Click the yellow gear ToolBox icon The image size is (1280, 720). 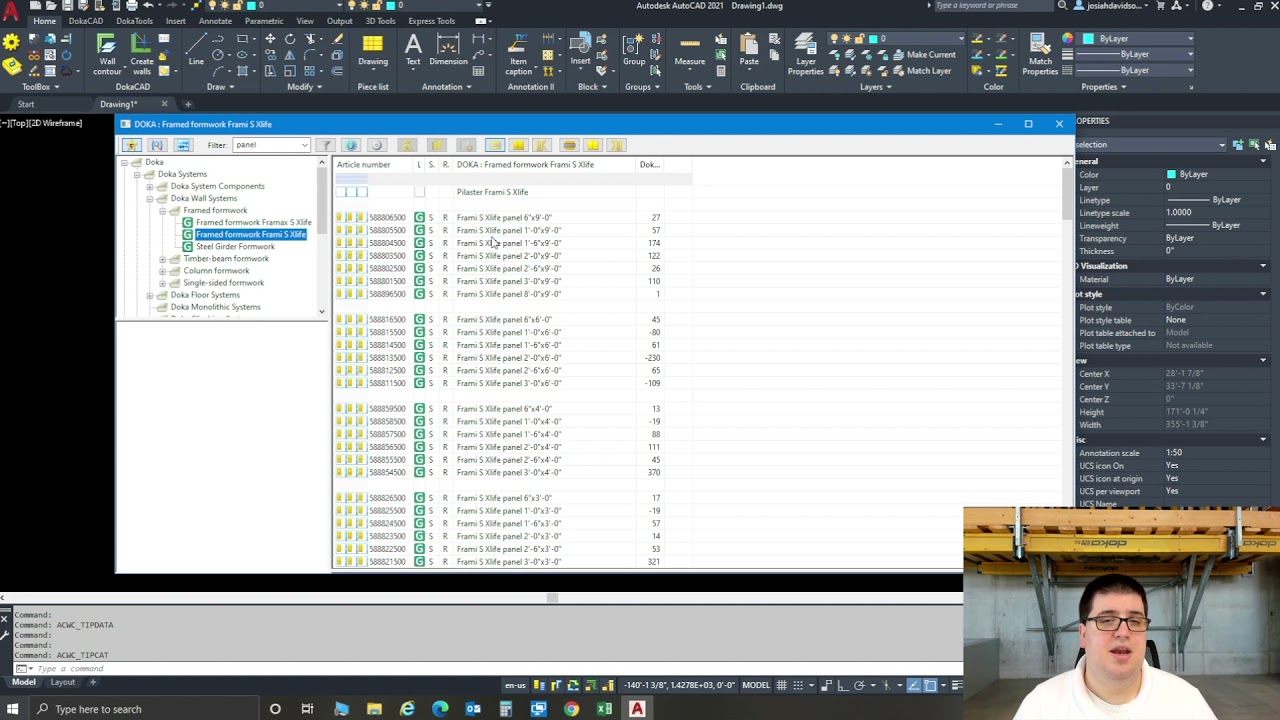pos(11,43)
